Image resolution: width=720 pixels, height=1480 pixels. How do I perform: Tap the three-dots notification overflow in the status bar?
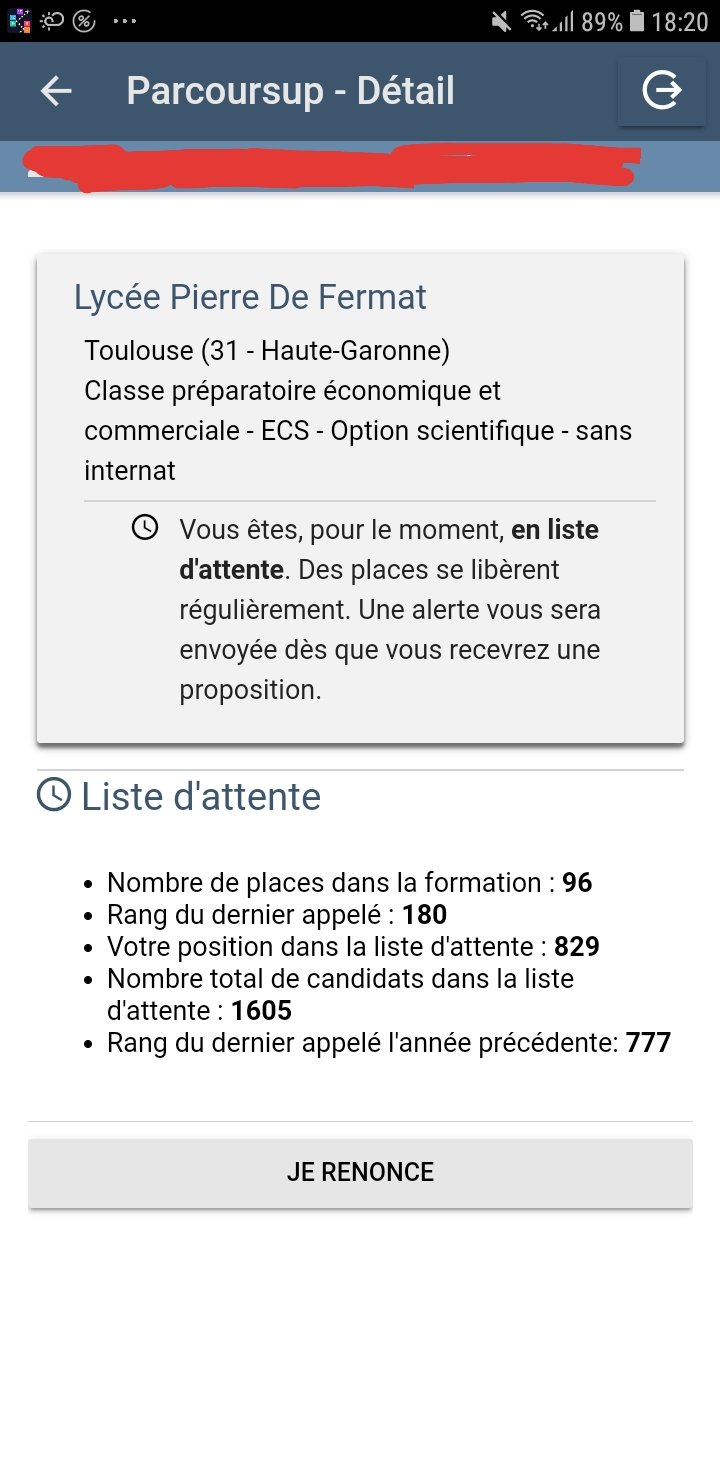[125, 21]
